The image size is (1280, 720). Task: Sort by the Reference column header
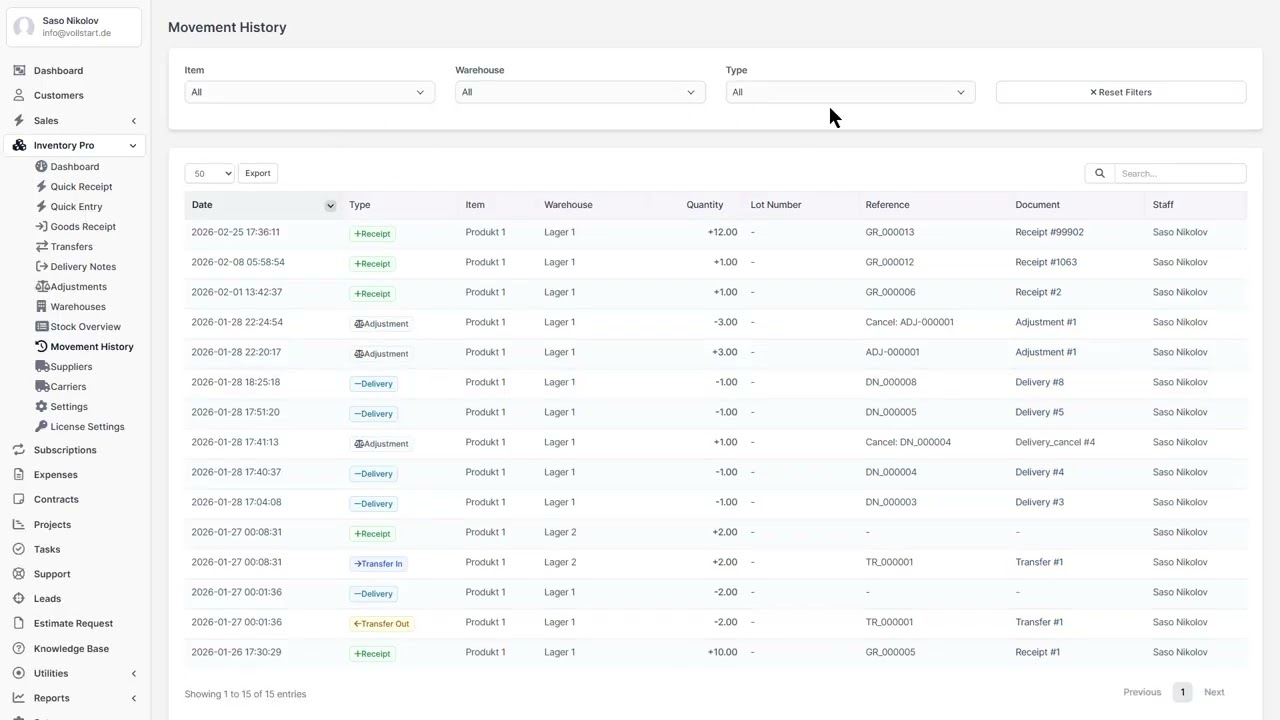tap(887, 205)
